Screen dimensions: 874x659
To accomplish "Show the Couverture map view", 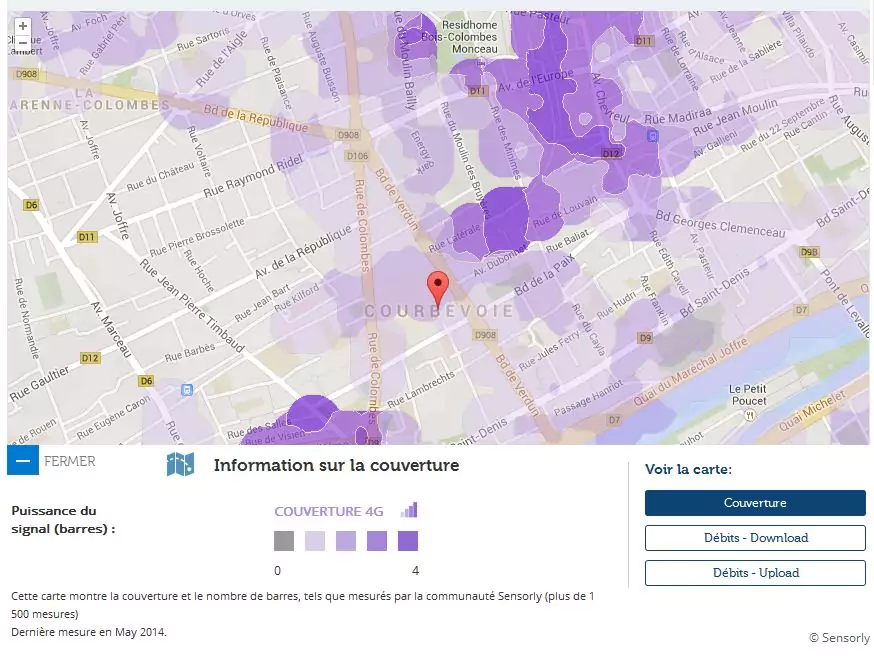I will (755, 503).
